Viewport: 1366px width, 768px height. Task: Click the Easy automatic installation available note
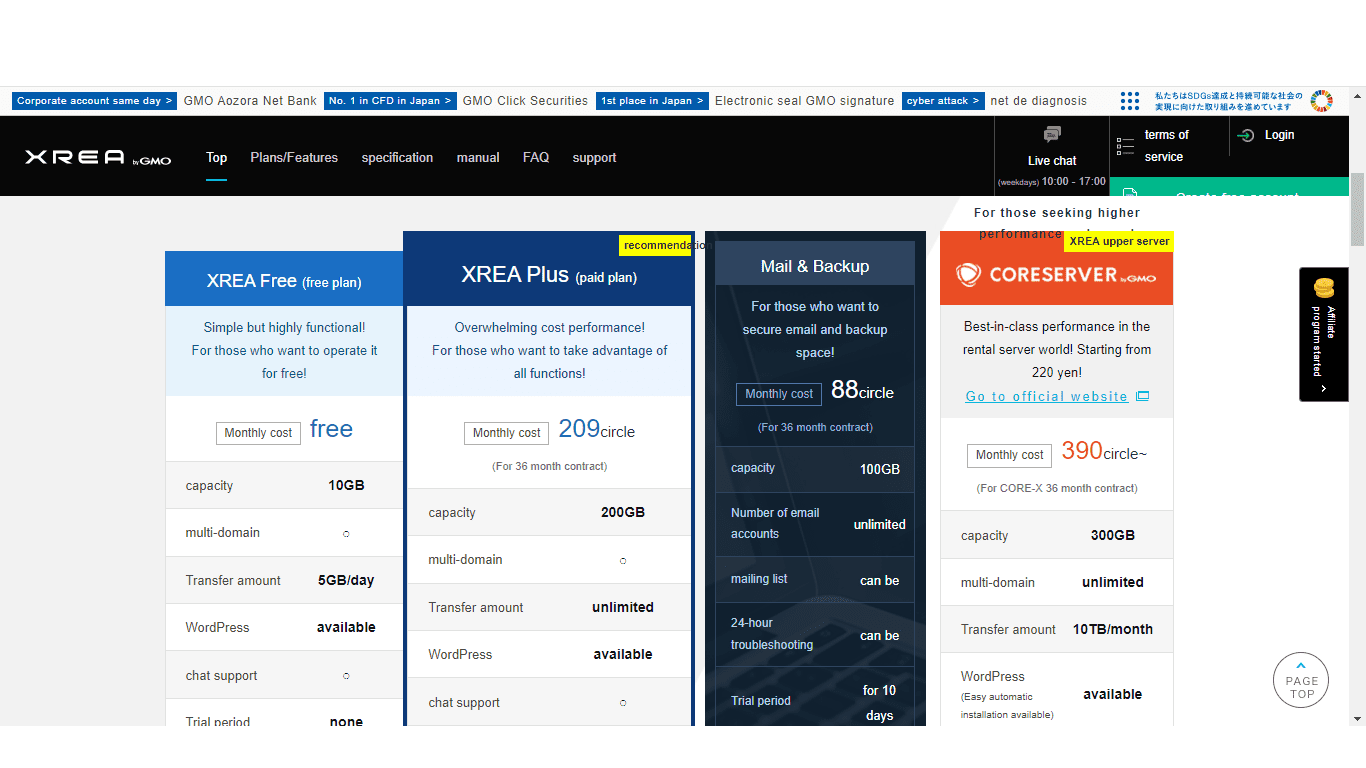coord(1007,706)
